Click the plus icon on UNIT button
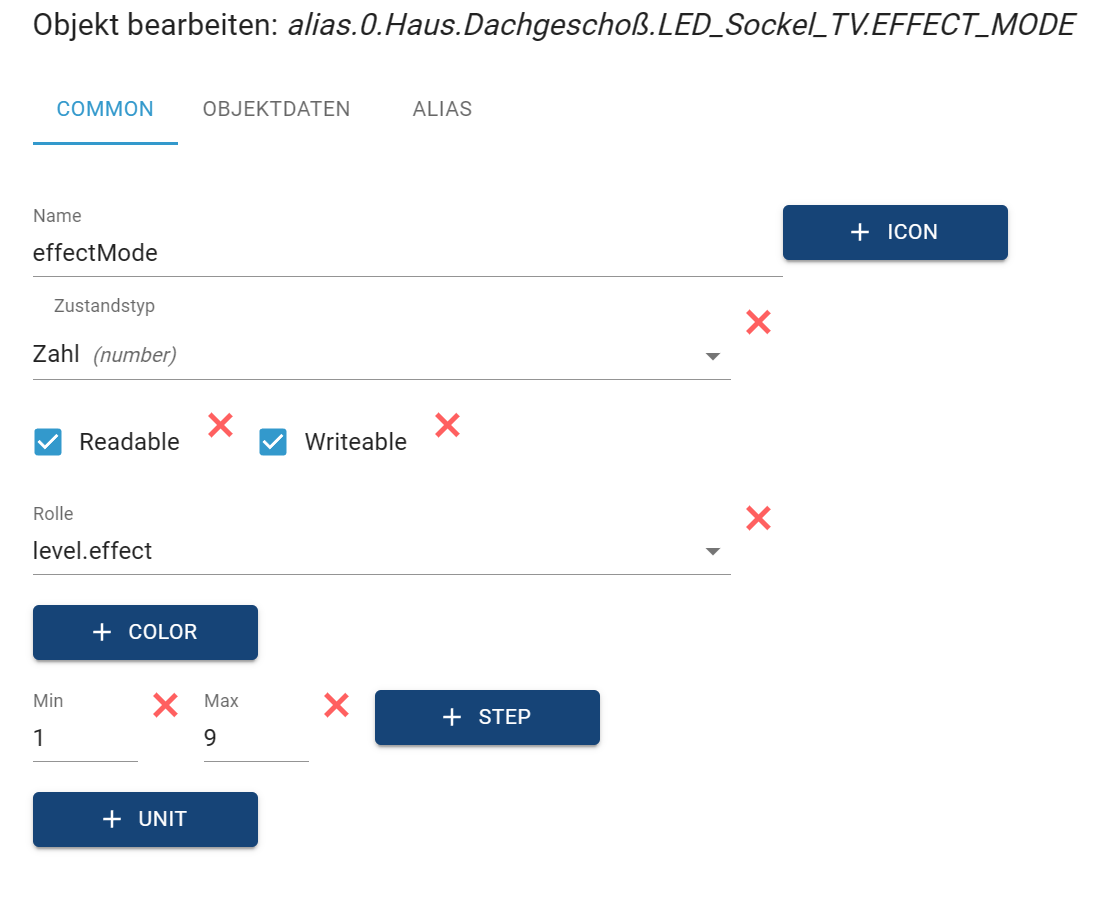The image size is (1096, 920). pyautogui.click(x=112, y=819)
